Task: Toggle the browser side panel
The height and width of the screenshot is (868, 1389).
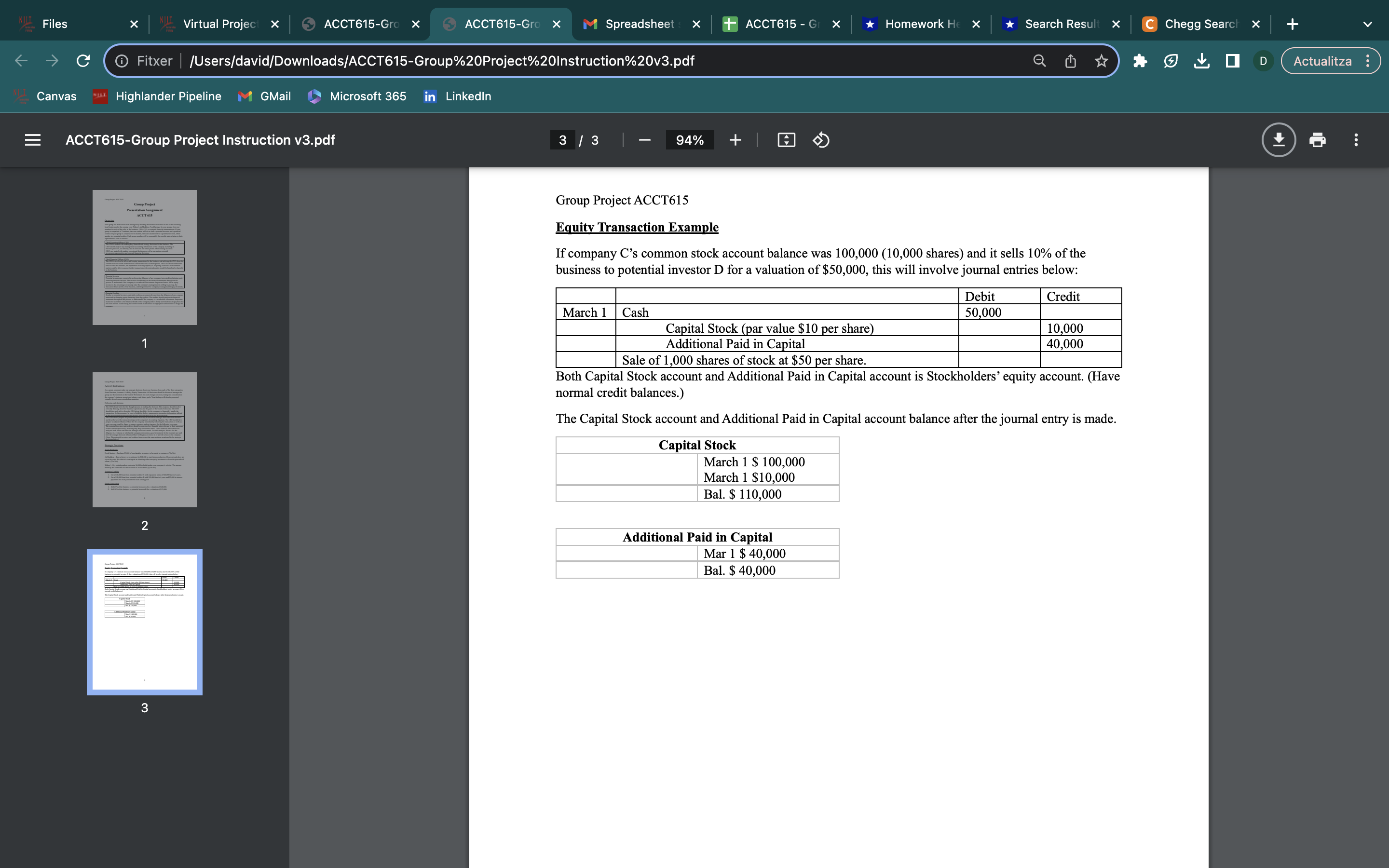Action: tap(1232, 61)
